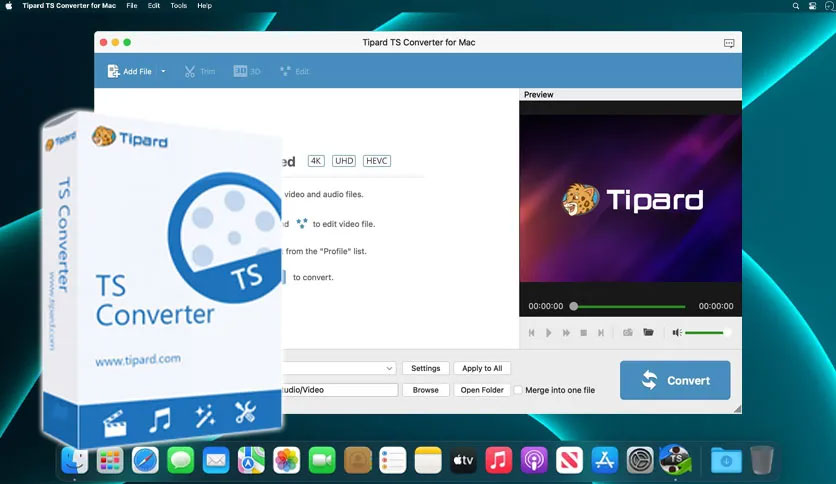Open the Help menu

204,6
